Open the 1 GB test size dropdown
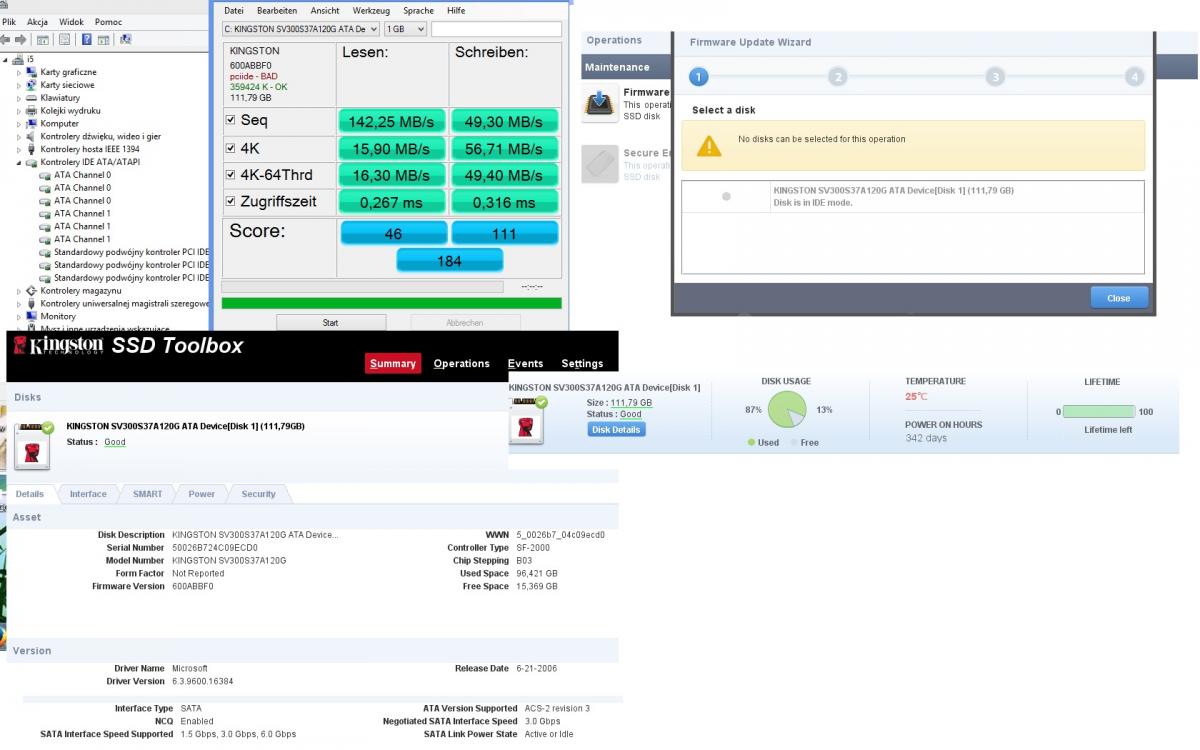 (405, 30)
